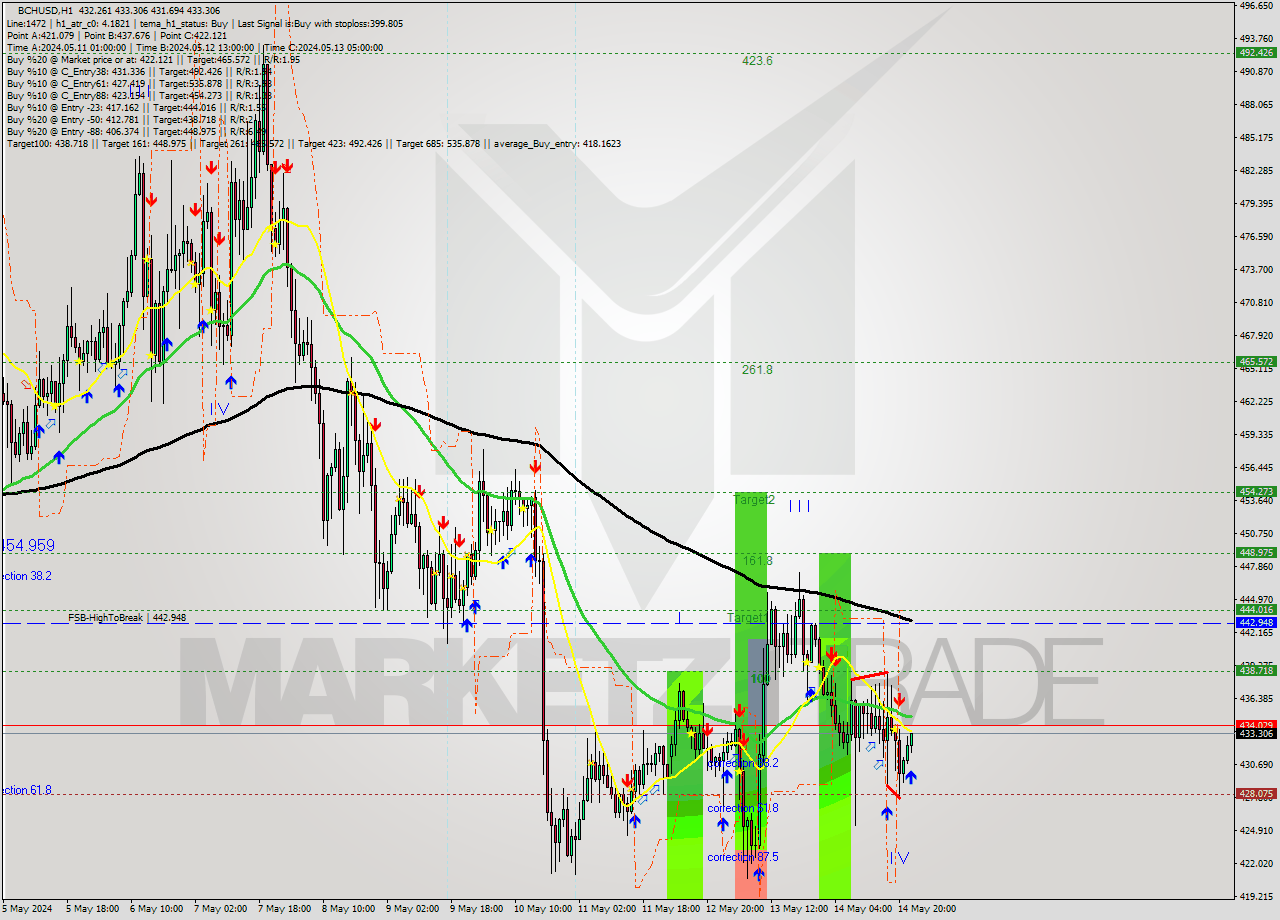This screenshot has height=920, width=1280.
Task: Click the '7 May 18:00' time axis label
Action: tap(285, 909)
